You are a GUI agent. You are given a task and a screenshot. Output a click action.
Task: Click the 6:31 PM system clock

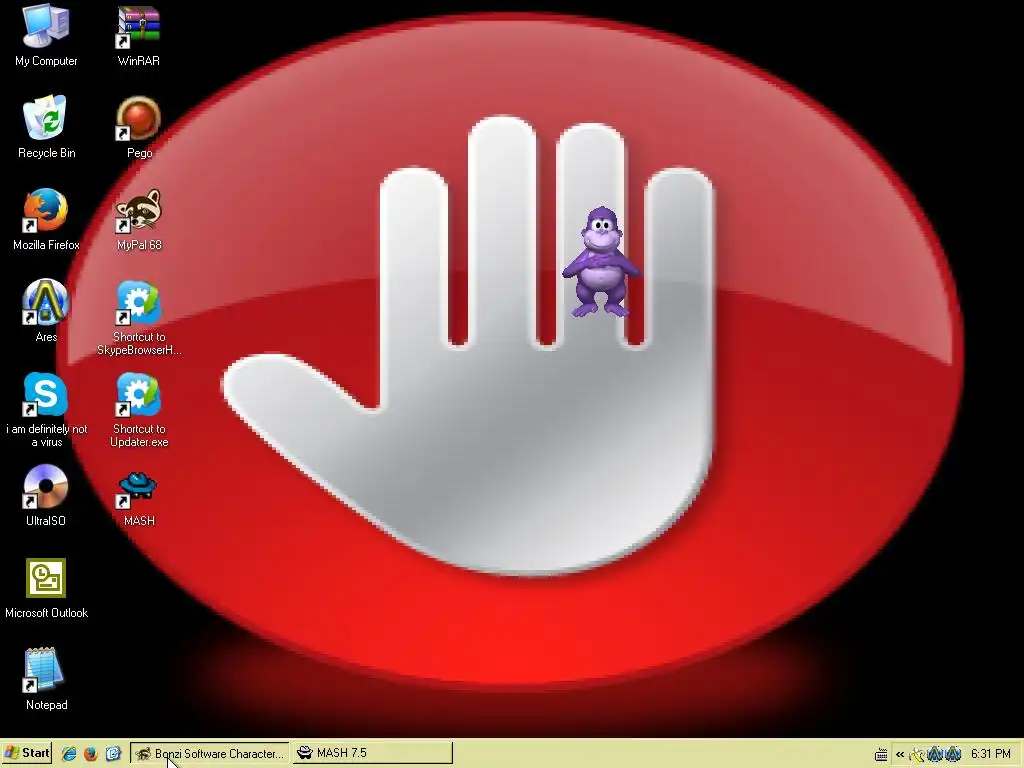click(x=991, y=754)
